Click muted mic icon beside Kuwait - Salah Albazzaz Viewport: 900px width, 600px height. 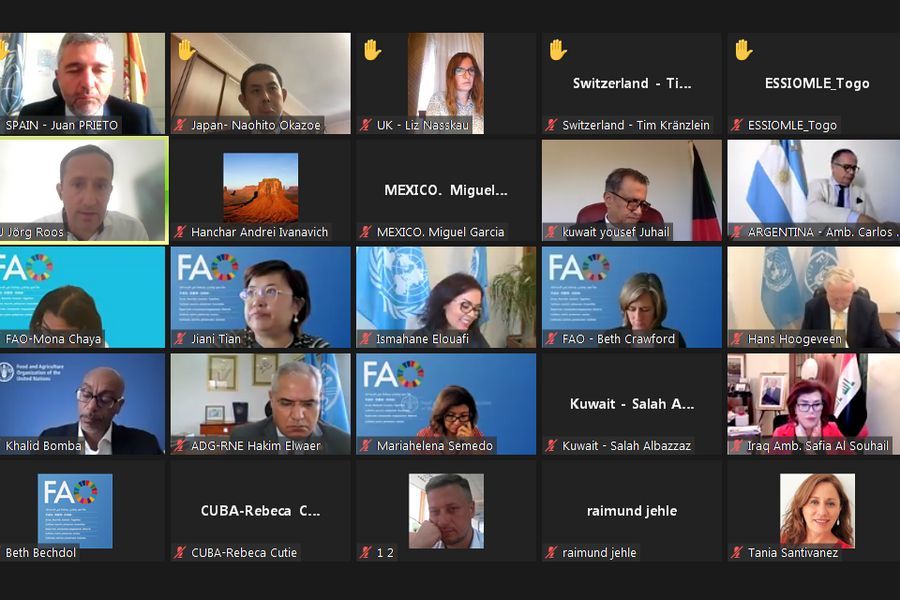(551, 446)
